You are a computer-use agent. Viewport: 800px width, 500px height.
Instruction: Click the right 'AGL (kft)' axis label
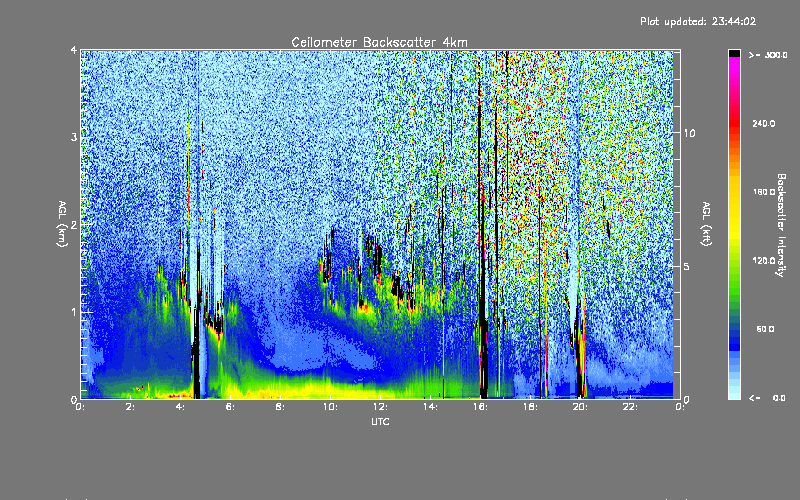tap(706, 224)
